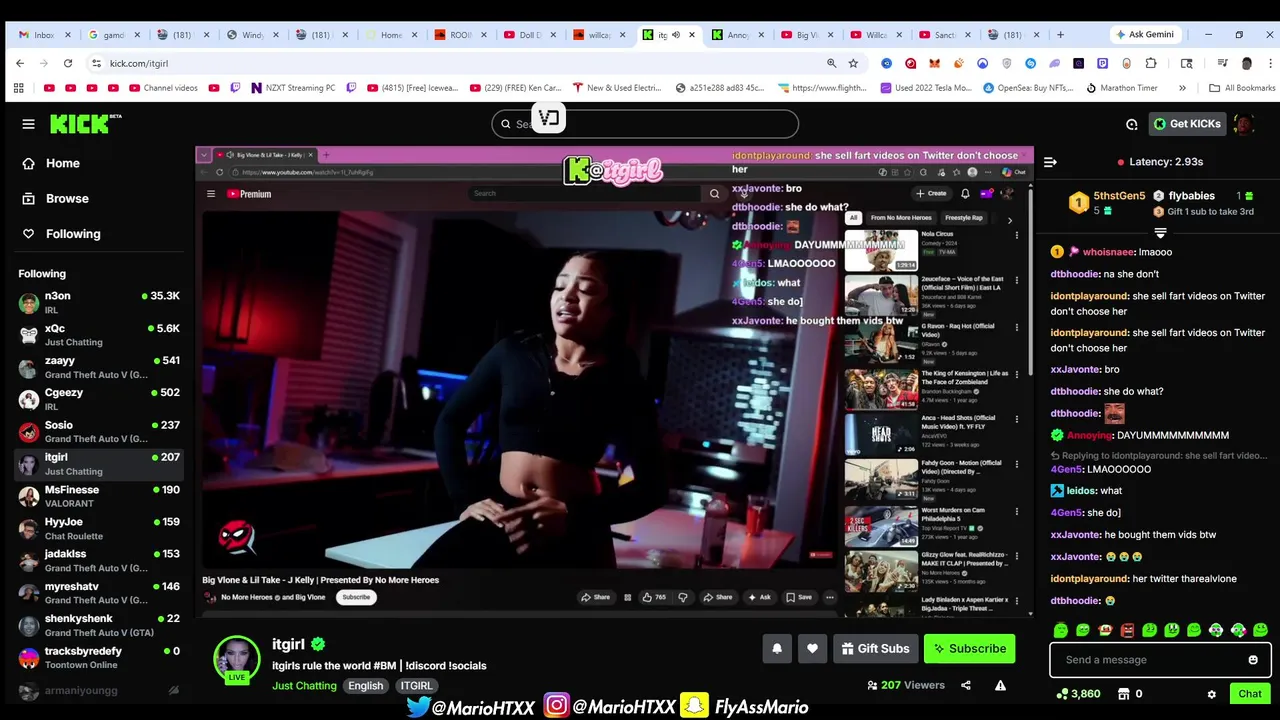Click the MetaMask fox extension icon
The image size is (1280, 720).
(934, 63)
